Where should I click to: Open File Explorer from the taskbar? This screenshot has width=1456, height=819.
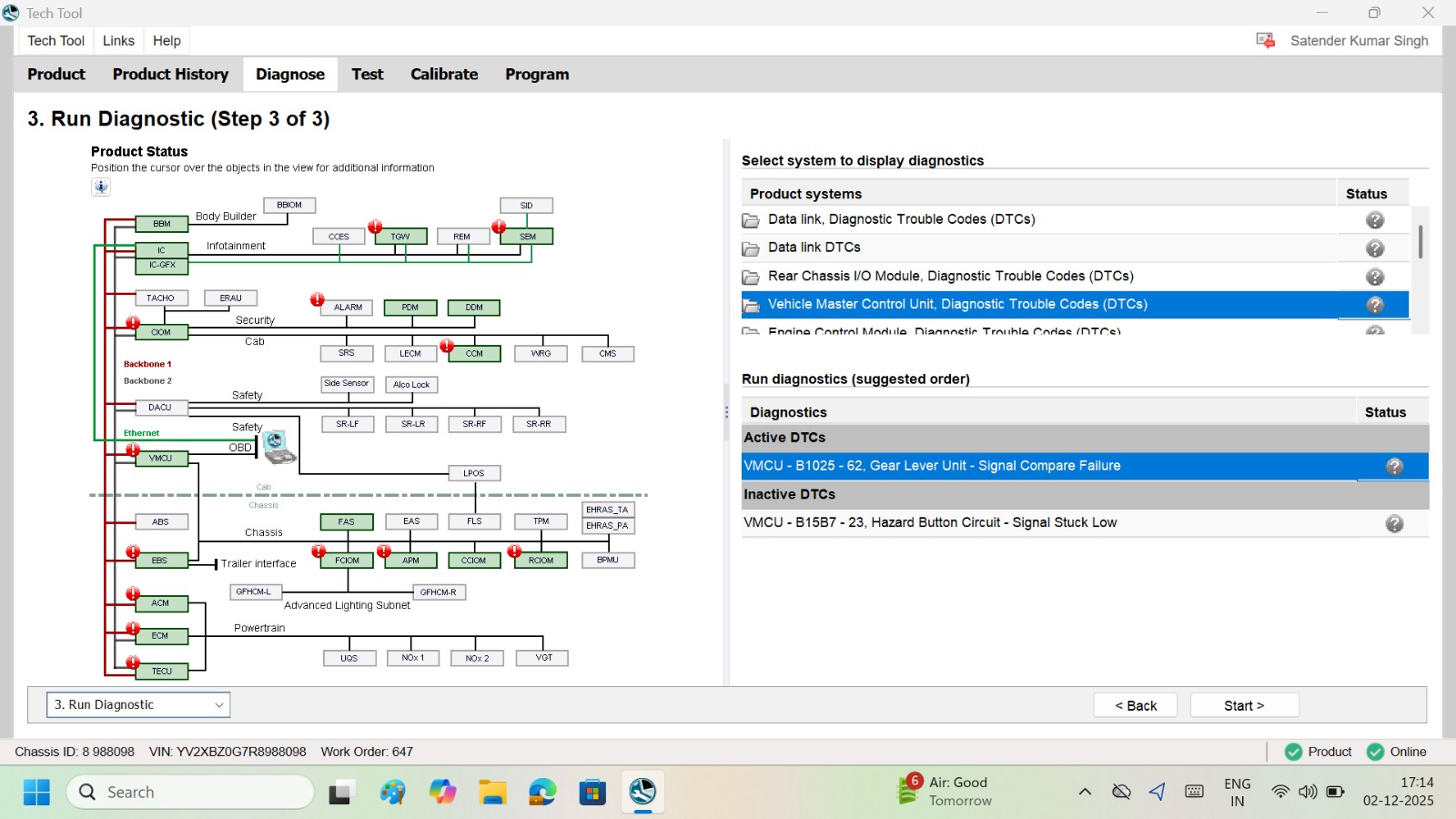[x=492, y=792]
